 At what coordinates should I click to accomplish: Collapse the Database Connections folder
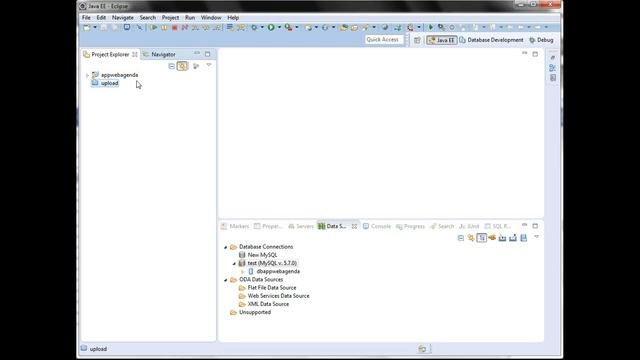click(225, 247)
